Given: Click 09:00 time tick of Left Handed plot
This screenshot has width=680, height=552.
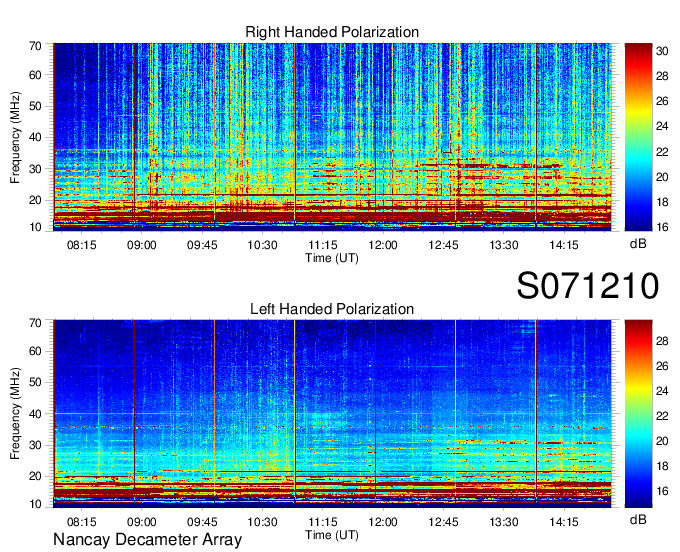Looking at the screenshot, I should 141,522.
